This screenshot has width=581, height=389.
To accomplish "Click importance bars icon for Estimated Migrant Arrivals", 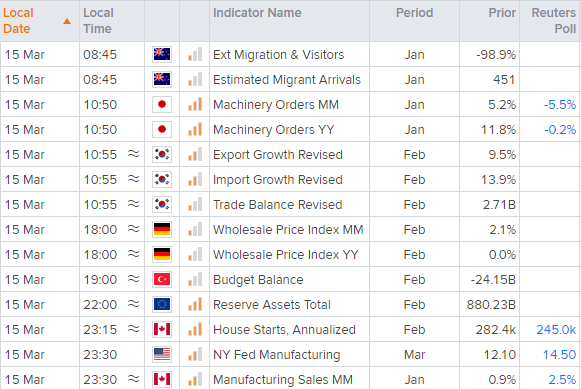I will (195, 79).
